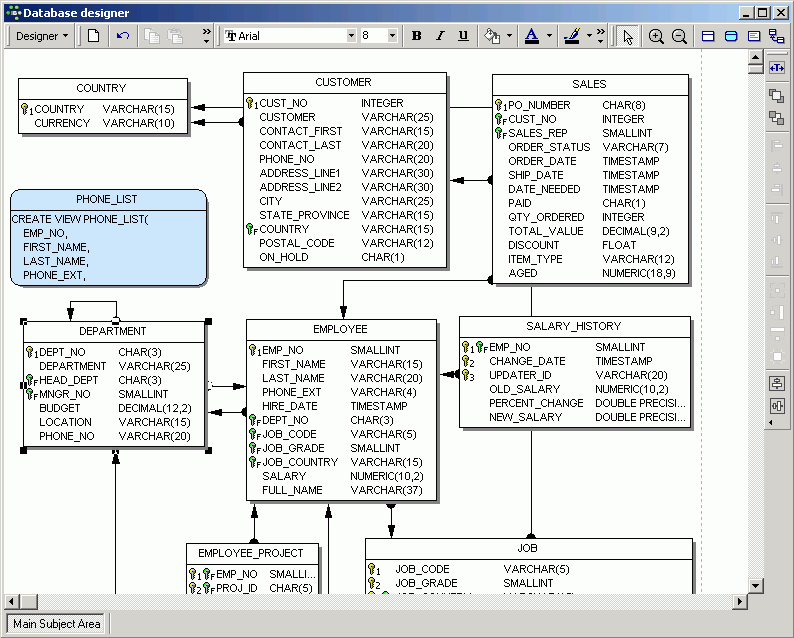Click the Add Note tool button

point(754,36)
